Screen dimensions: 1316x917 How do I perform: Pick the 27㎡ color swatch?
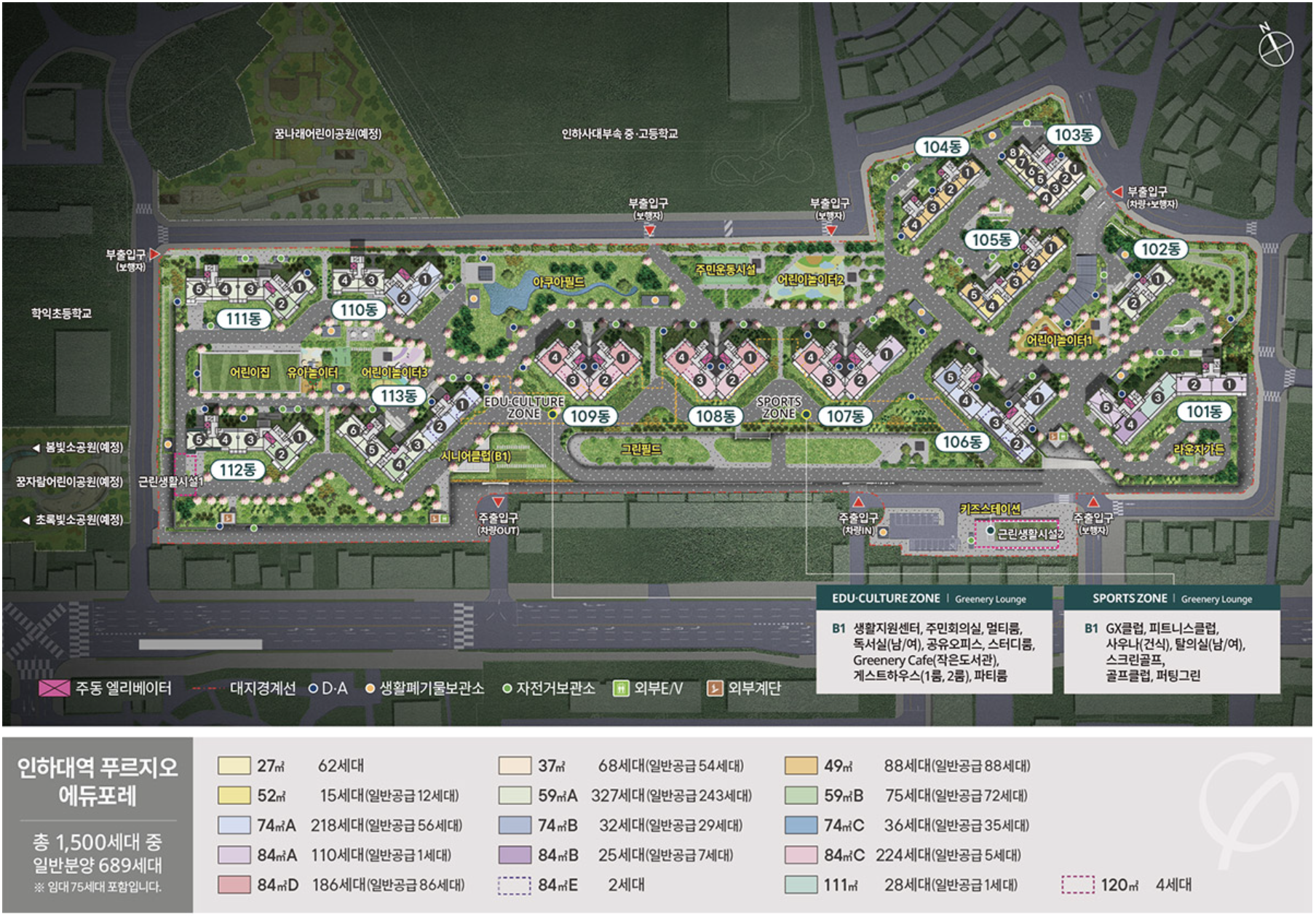pyautogui.click(x=234, y=766)
